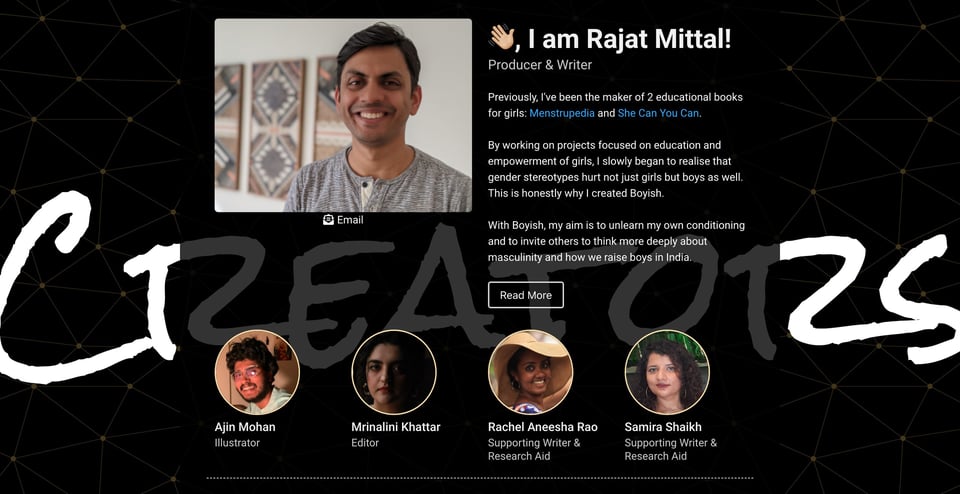The height and width of the screenshot is (494, 960).
Task: Select the Samira Shaikh name label
Action: click(x=663, y=427)
